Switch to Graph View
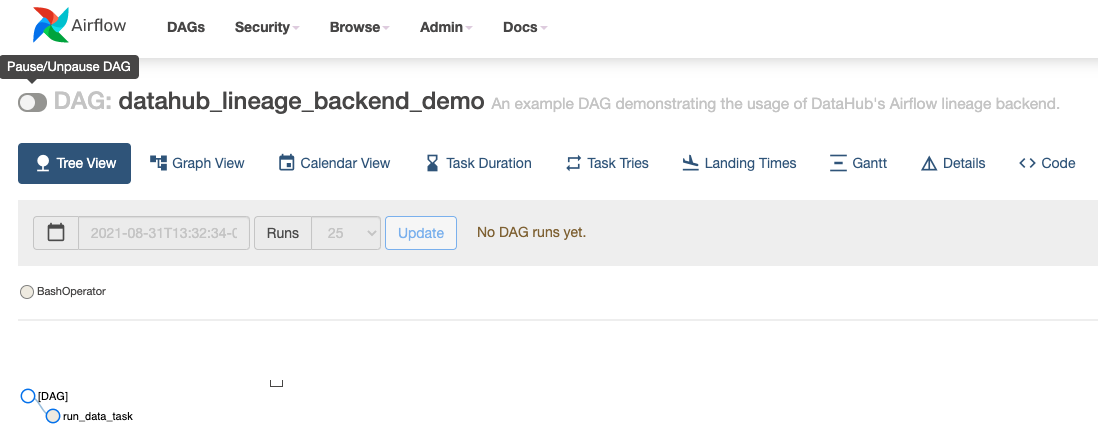Image resolution: width=1098 pixels, height=441 pixels. pyautogui.click(x=197, y=163)
